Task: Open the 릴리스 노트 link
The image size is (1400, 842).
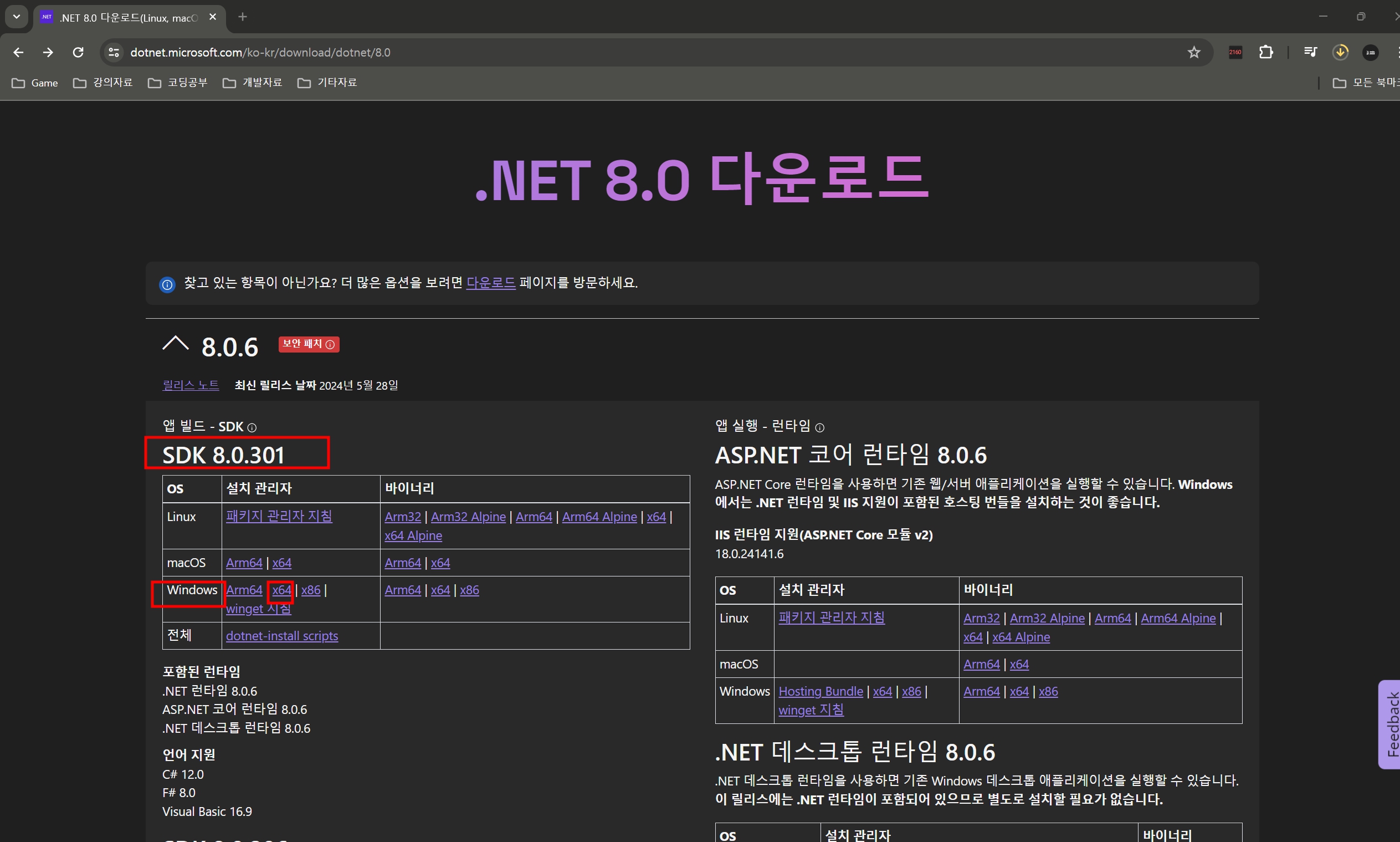Action: tap(191, 385)
